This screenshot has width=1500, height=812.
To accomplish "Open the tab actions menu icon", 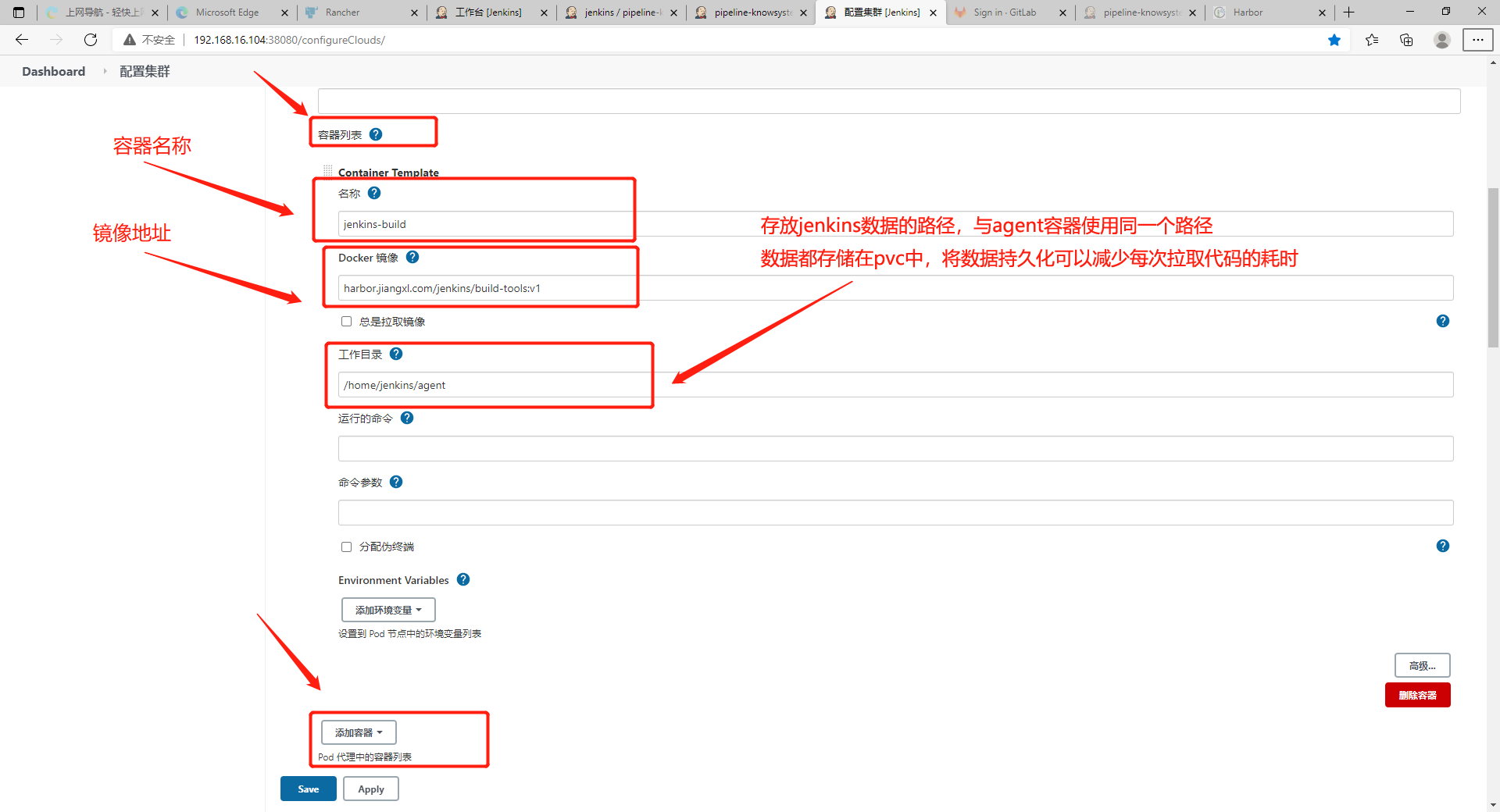I will coord(19,12).
